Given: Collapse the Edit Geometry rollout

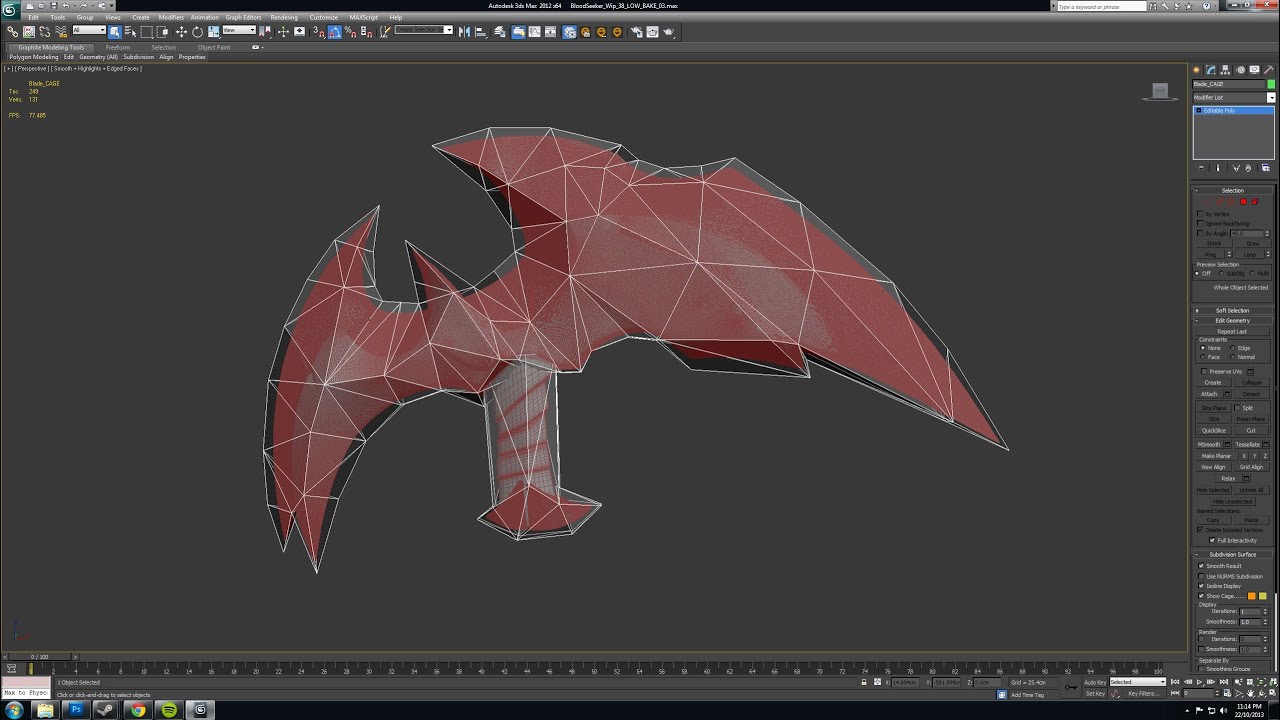Looking at the screenshot, I should 1233,320.
